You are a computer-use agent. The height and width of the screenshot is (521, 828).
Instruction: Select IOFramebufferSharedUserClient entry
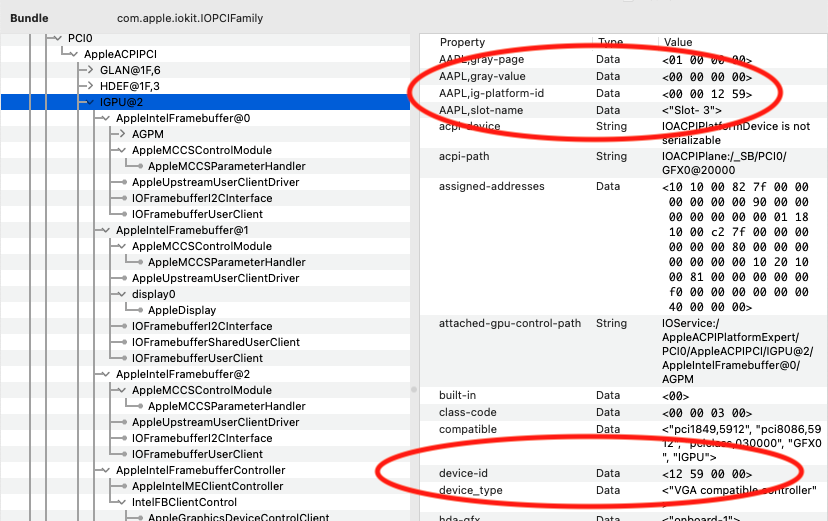pyautogui.click(x=216, y=342)
